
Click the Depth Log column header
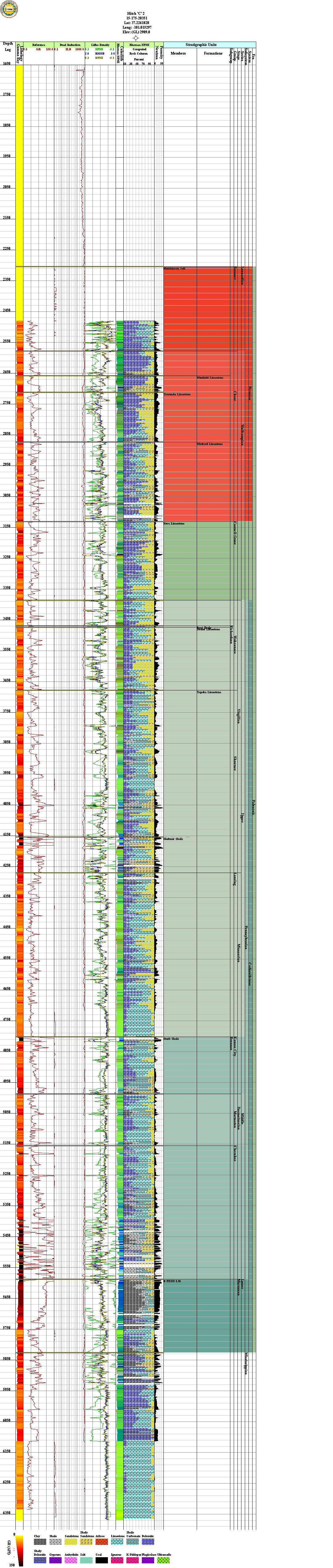tap(8, 46)
